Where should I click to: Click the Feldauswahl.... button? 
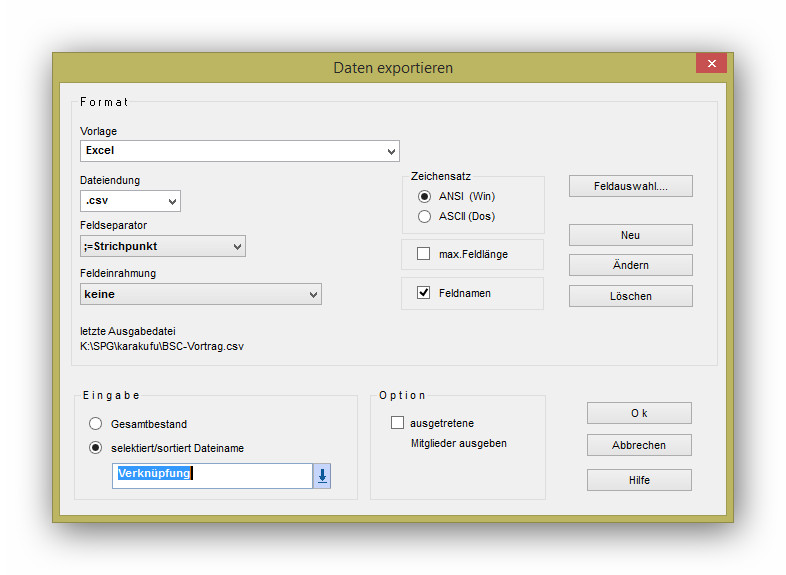(x=630, y=186)
